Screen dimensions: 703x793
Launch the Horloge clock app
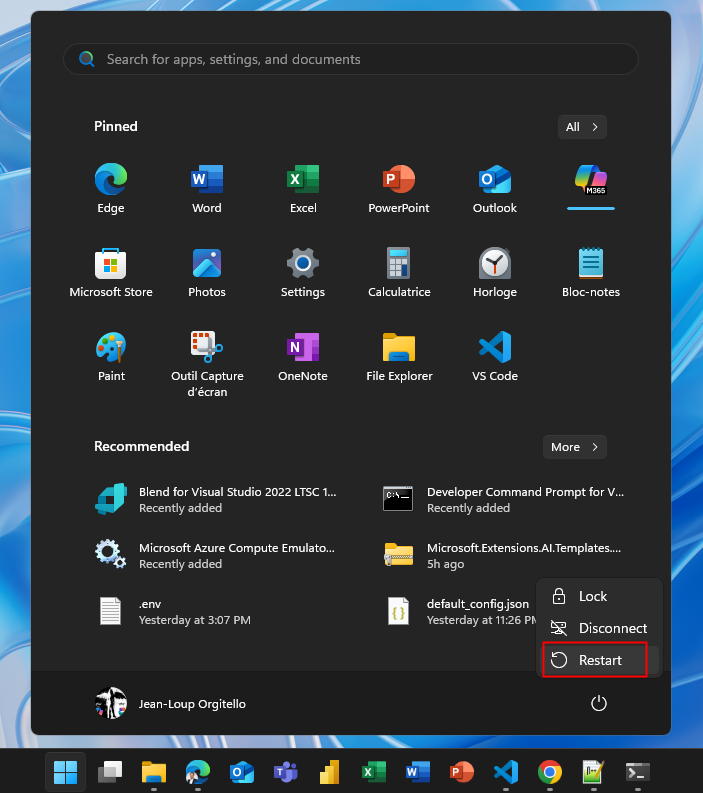[495, 272]
